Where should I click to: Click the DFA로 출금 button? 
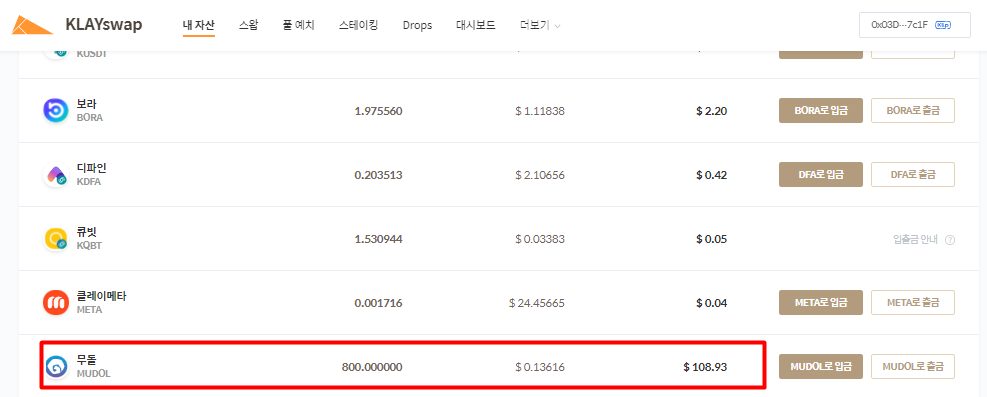(x=913, y=175)
